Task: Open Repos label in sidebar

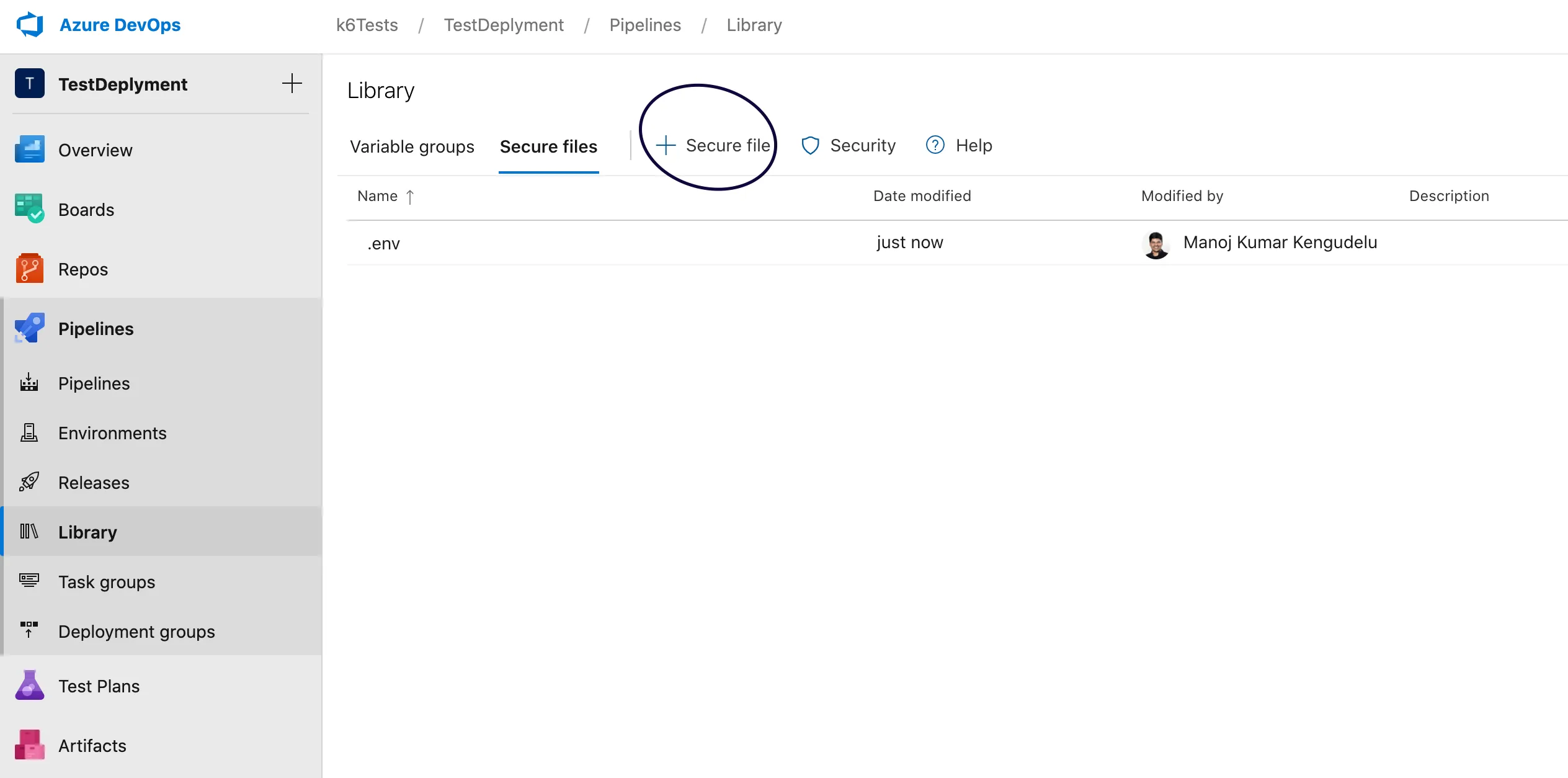Action: pos(83,269)
